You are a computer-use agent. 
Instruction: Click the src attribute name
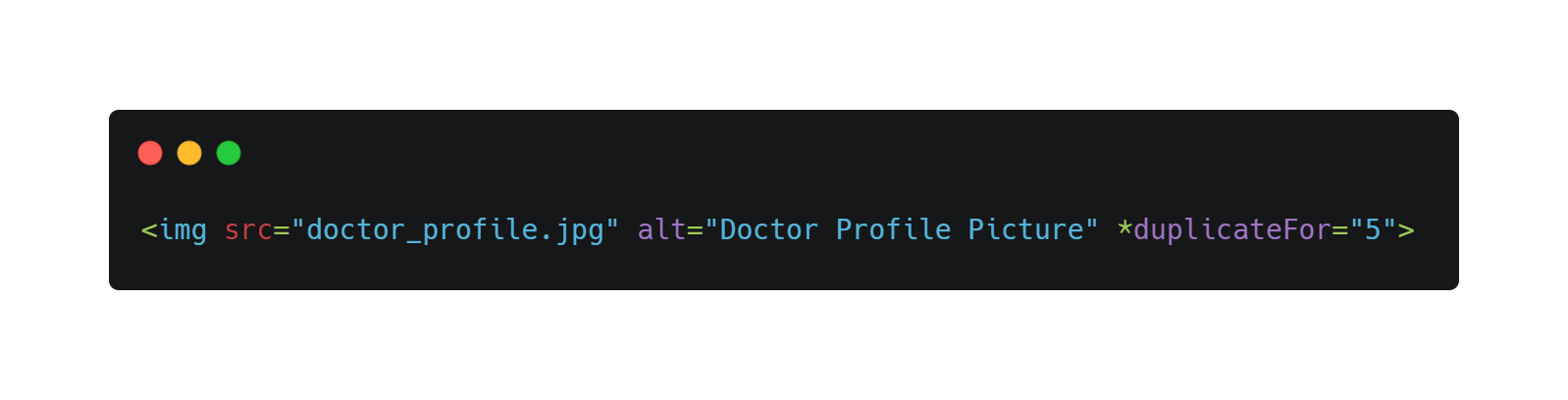pos(248,229)
